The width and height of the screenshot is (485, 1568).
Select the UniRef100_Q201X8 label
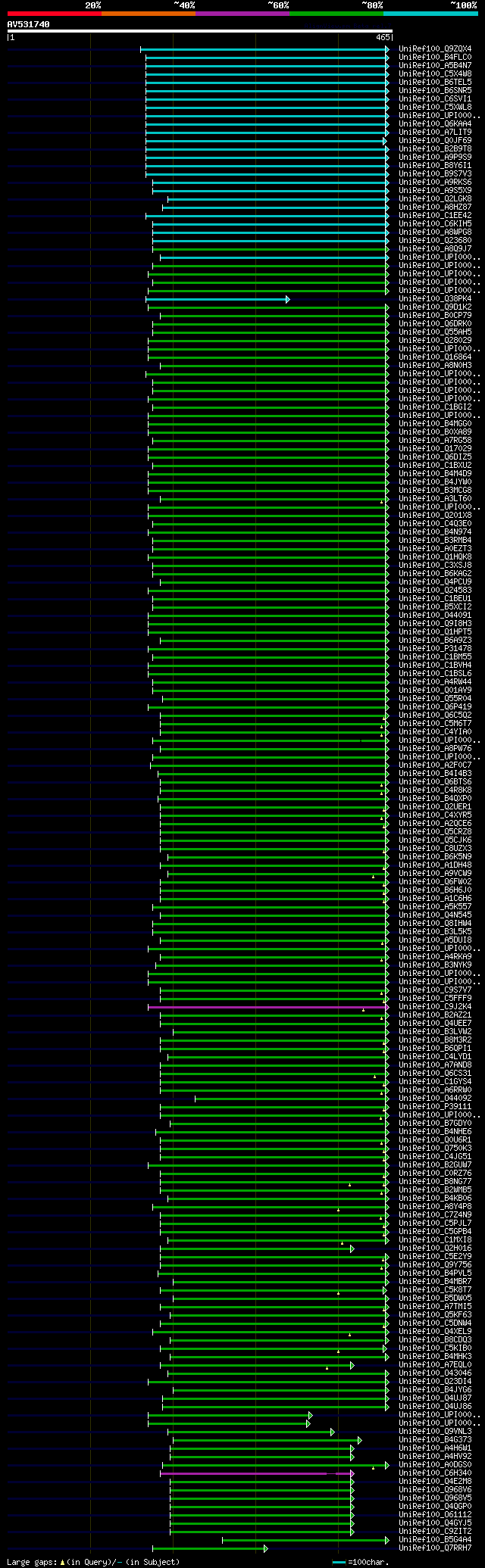pyautogui.click(x=435, y=516)
